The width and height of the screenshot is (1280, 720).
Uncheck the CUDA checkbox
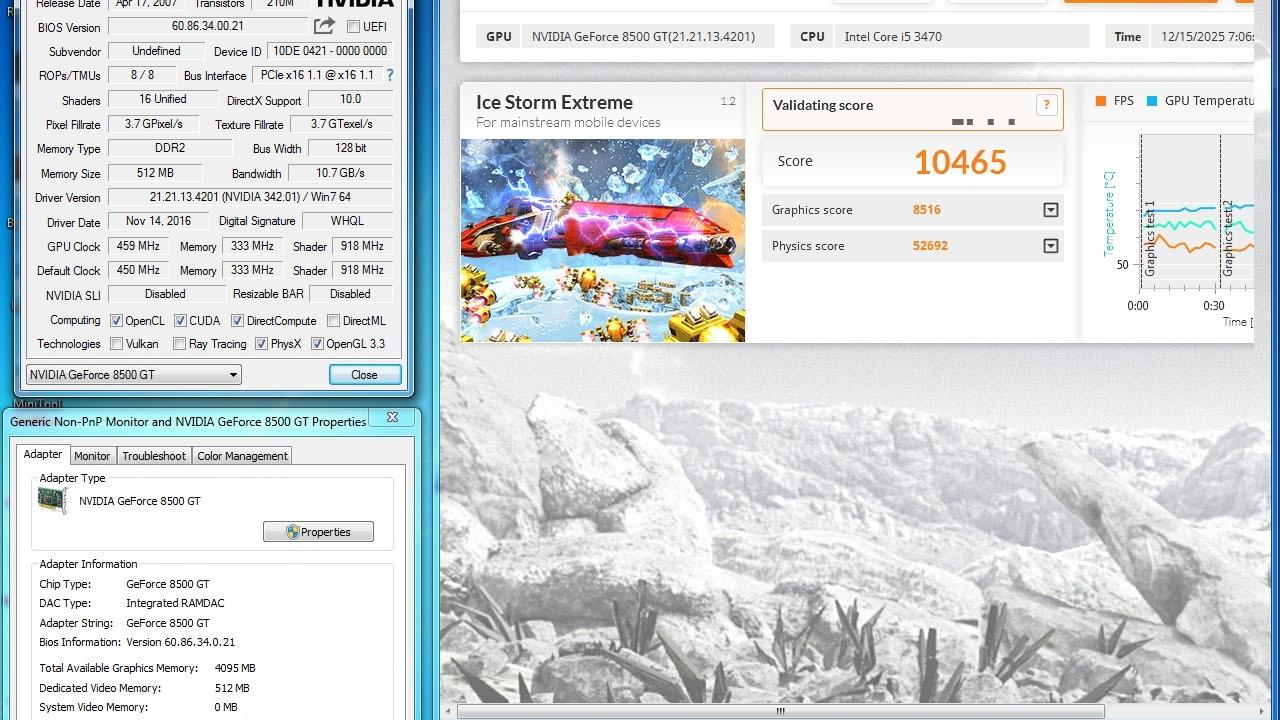(180, 321)
